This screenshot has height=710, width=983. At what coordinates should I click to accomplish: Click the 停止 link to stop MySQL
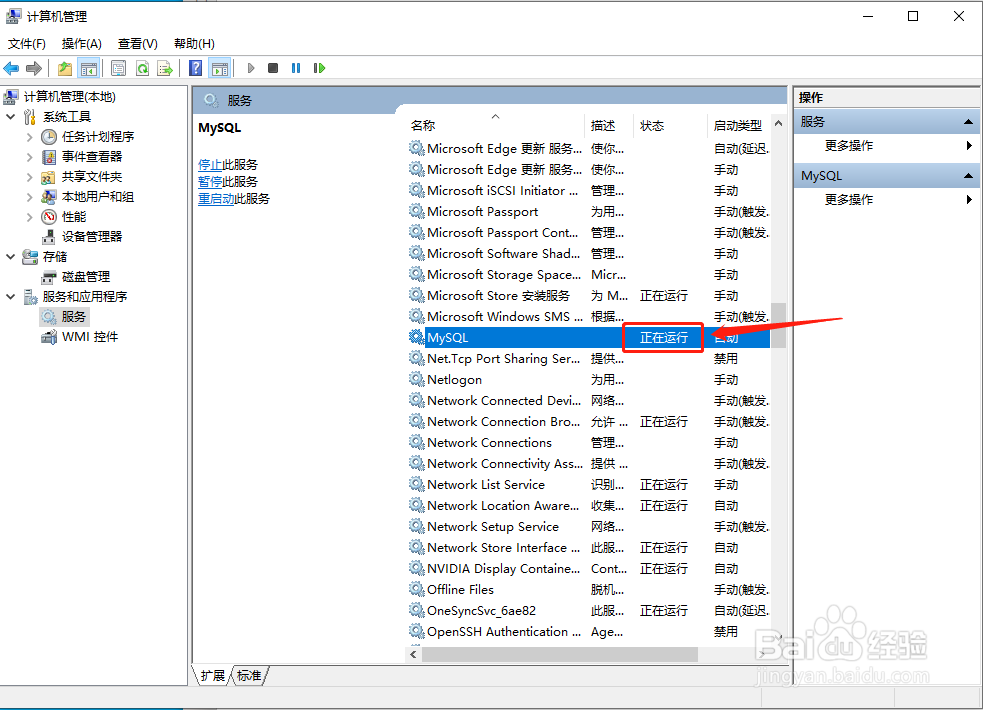pos(210,165)
